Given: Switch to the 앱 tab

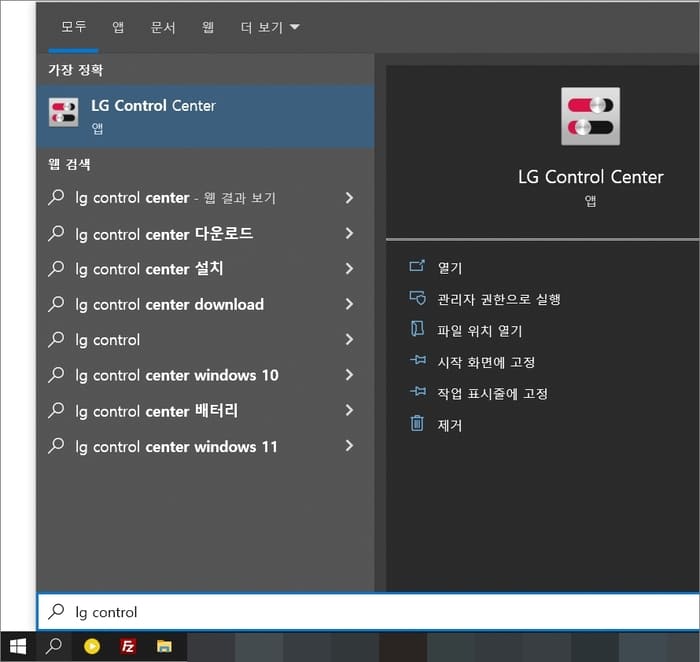Looking at the screenshot, I should tap(118, 27).
